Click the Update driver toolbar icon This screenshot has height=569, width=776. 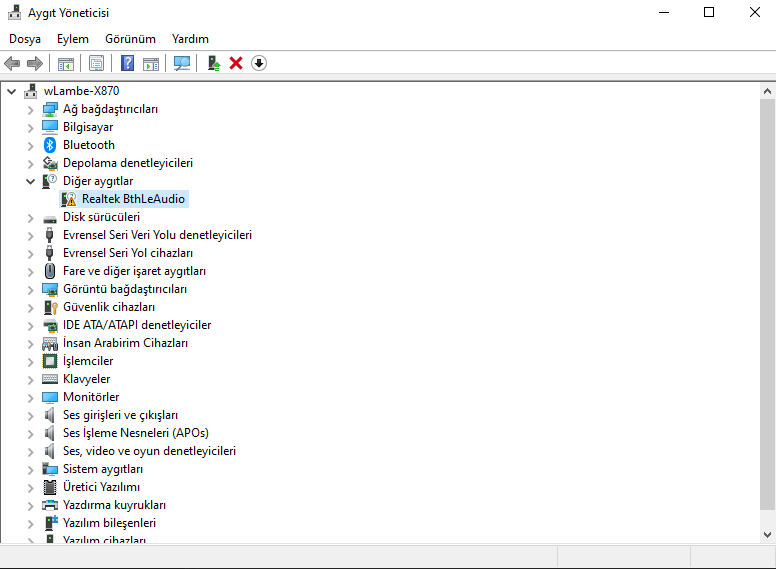coord(214,63)
